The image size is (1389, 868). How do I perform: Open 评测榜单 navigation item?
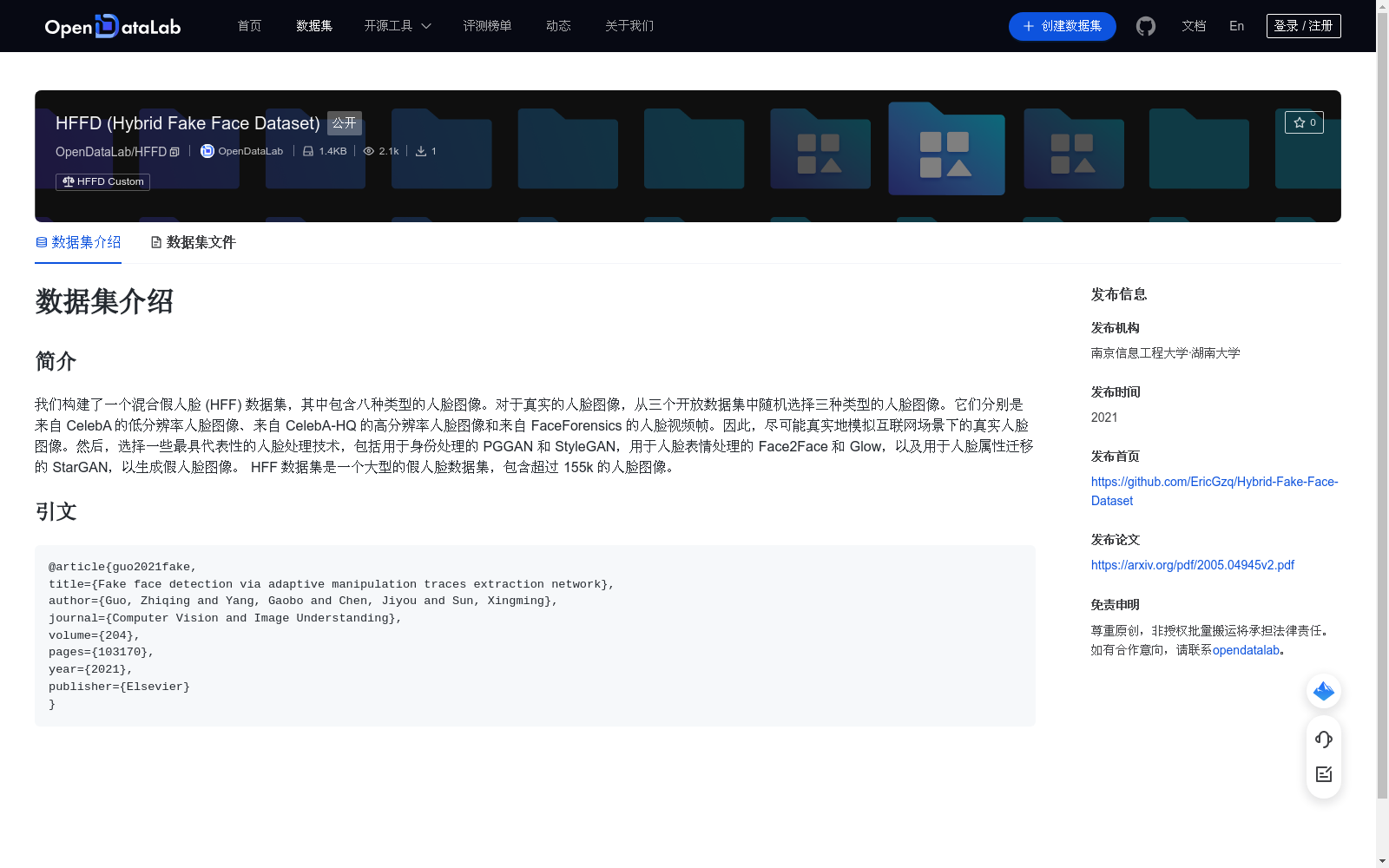[487, 26]
